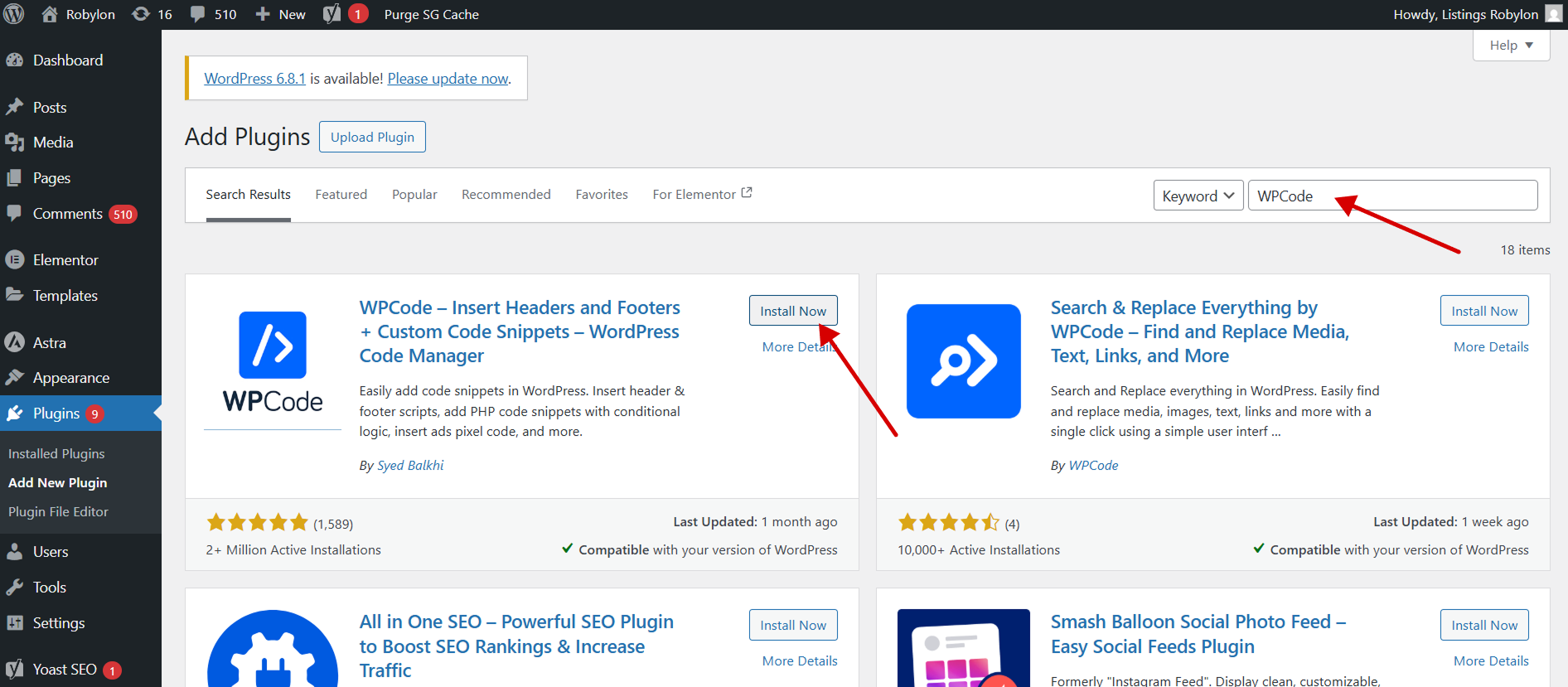
Task: Open author link Syed Balkhi
Action: [410, 465]
